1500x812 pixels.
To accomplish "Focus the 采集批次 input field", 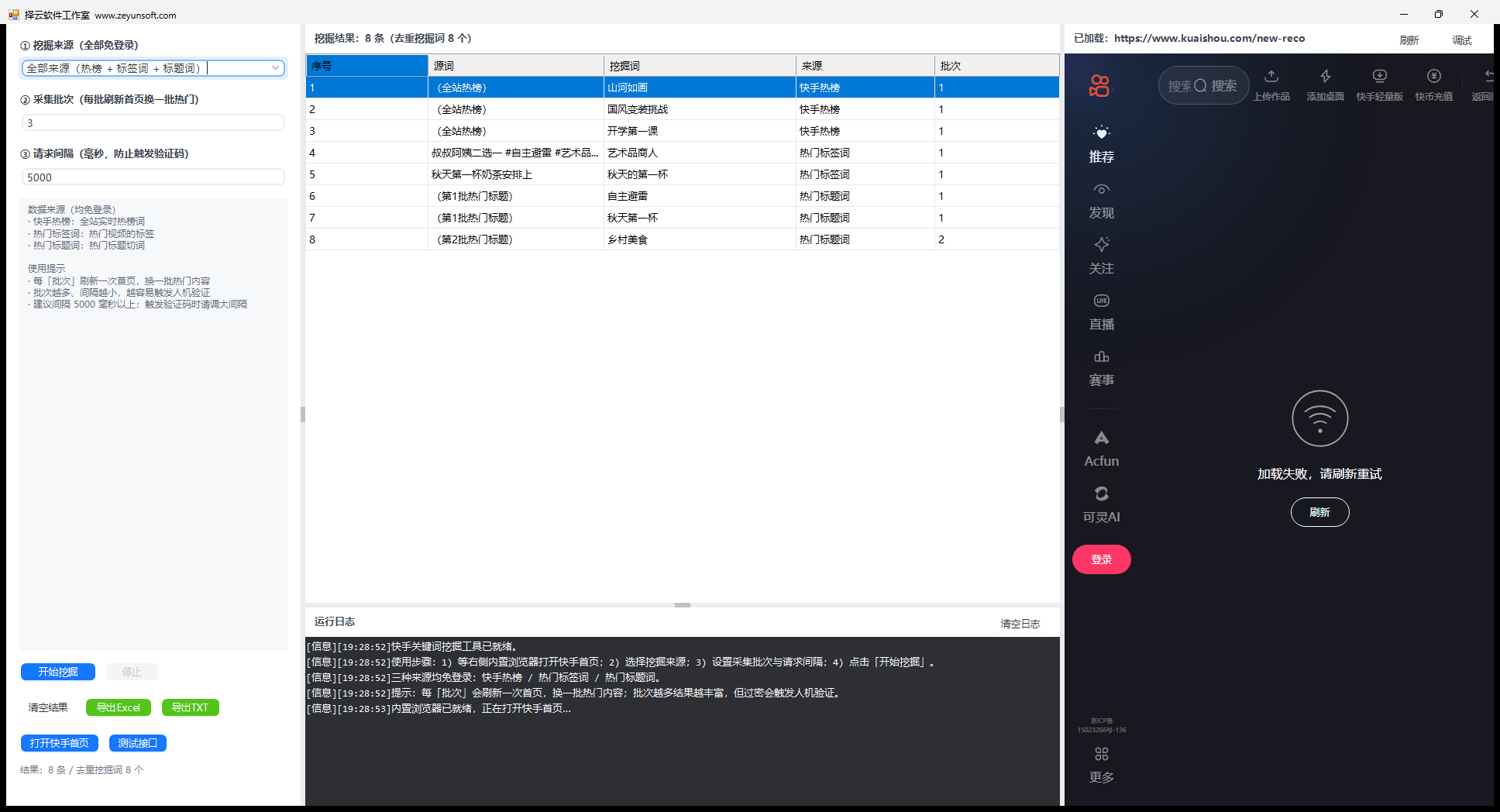I will (153, 122).
